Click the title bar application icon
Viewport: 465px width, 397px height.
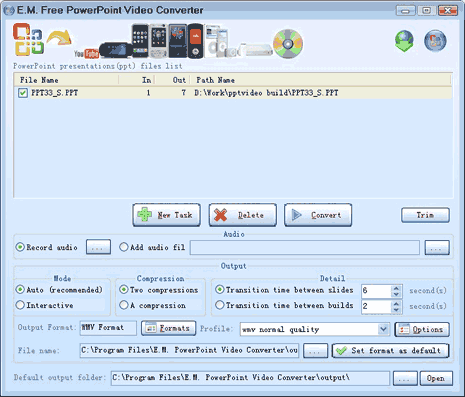(x=9, y=10)
